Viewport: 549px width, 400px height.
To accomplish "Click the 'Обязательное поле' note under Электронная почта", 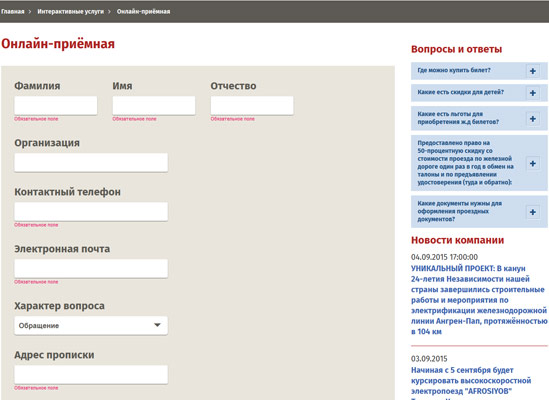I will 36,282.
